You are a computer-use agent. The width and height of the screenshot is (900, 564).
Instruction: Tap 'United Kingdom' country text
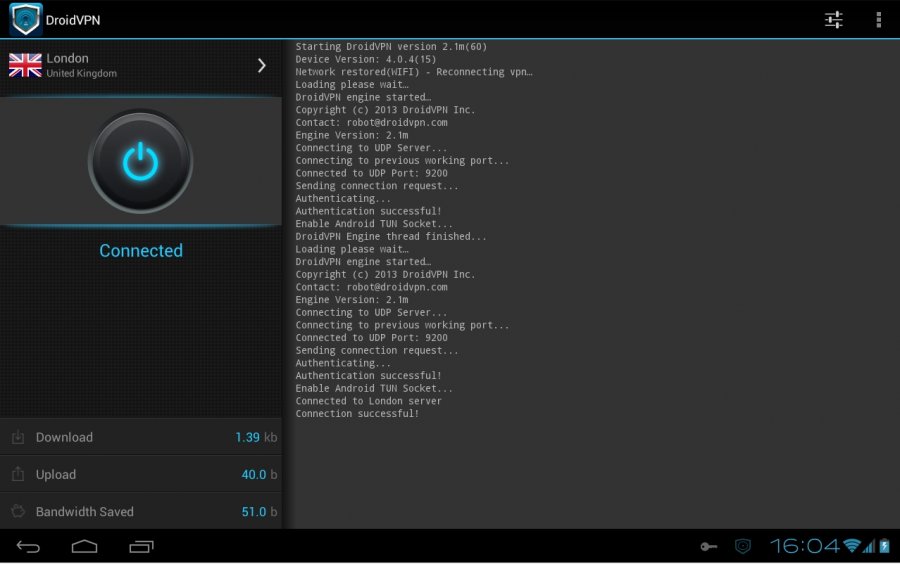point(82,73)
